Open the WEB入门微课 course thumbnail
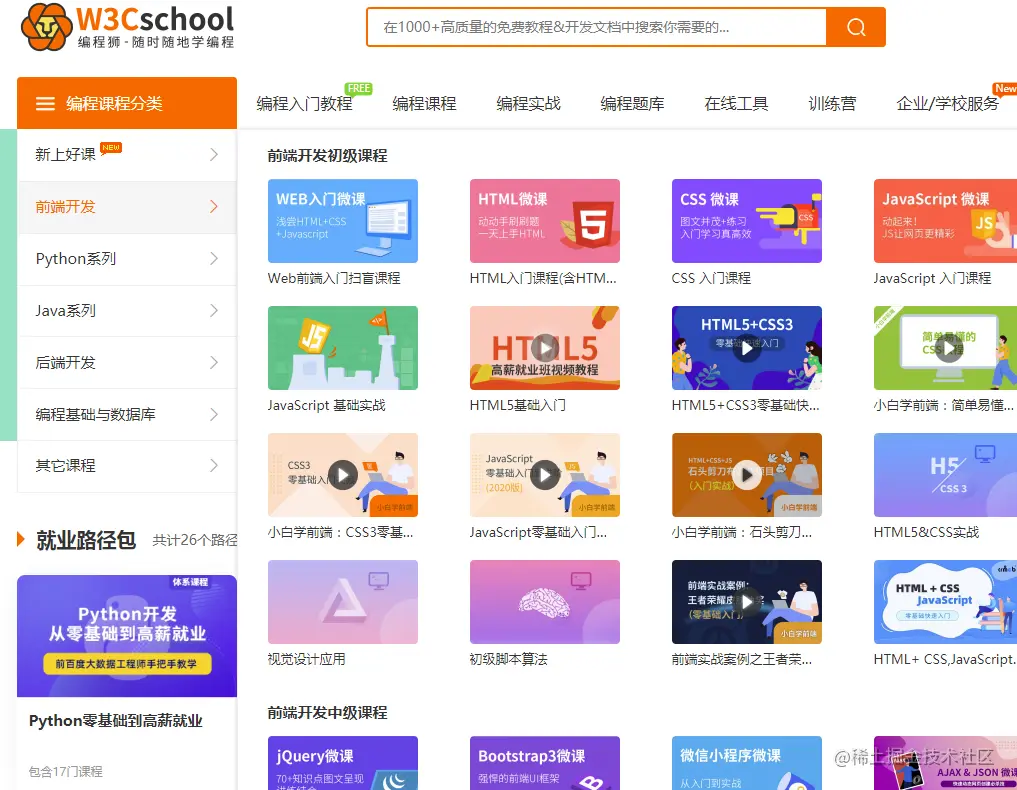 pos(342,221)
